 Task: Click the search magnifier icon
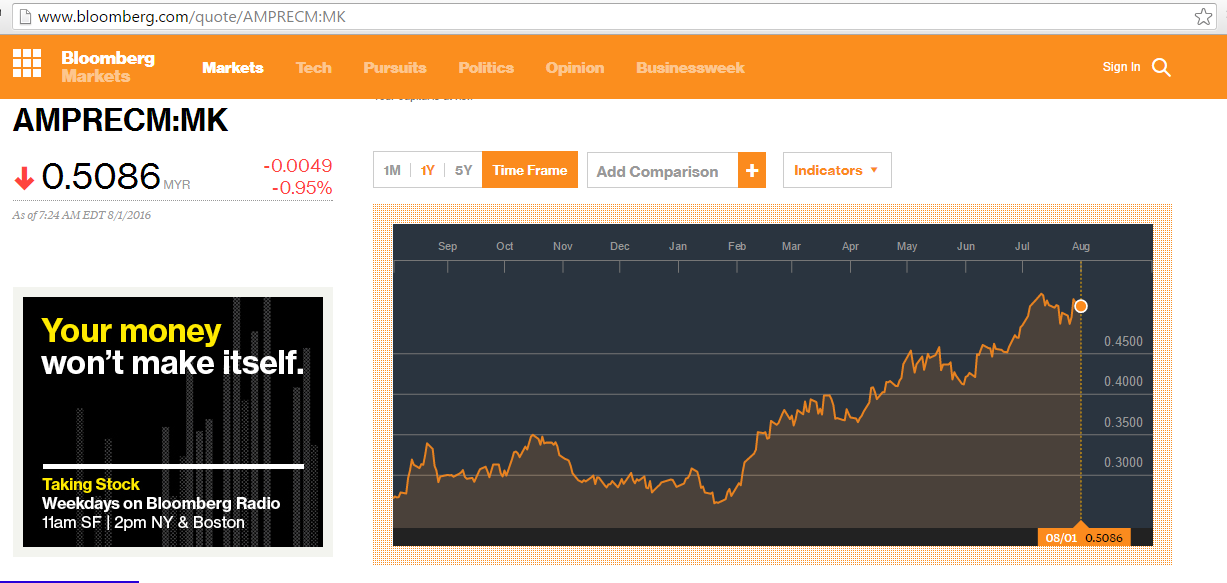pyautogui.click(x=1161, y=67)
